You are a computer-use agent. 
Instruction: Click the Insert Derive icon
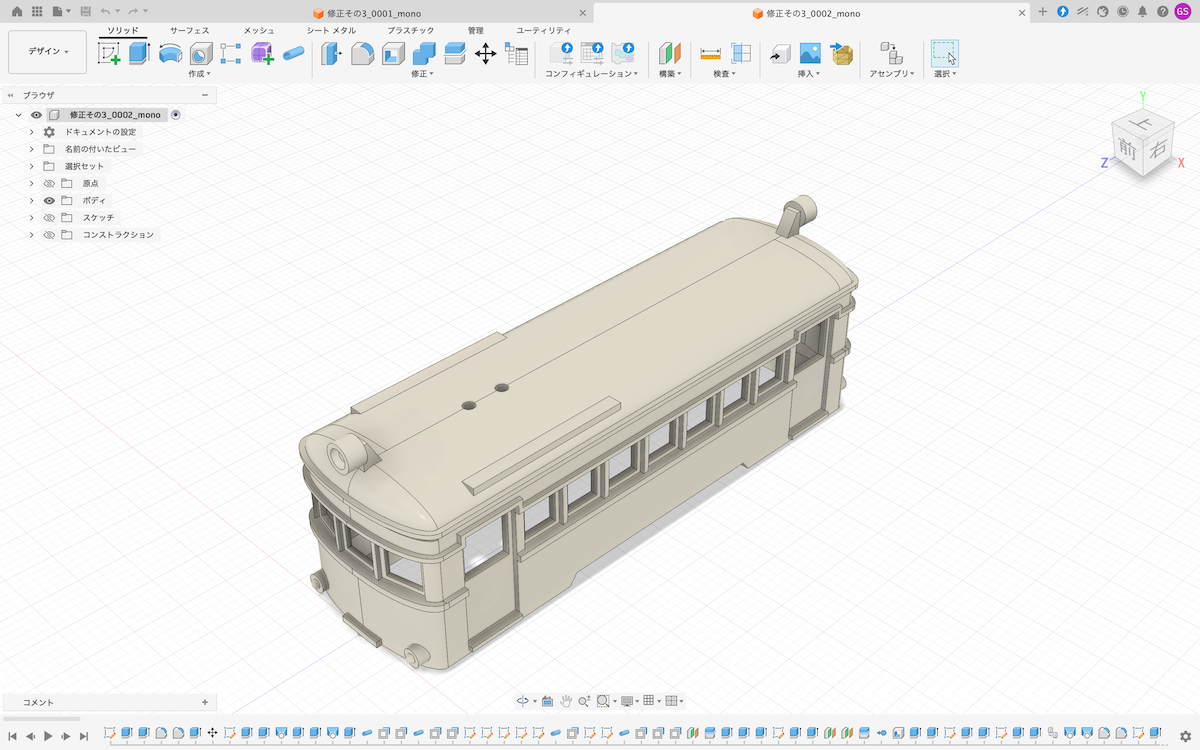coord(780,54)
